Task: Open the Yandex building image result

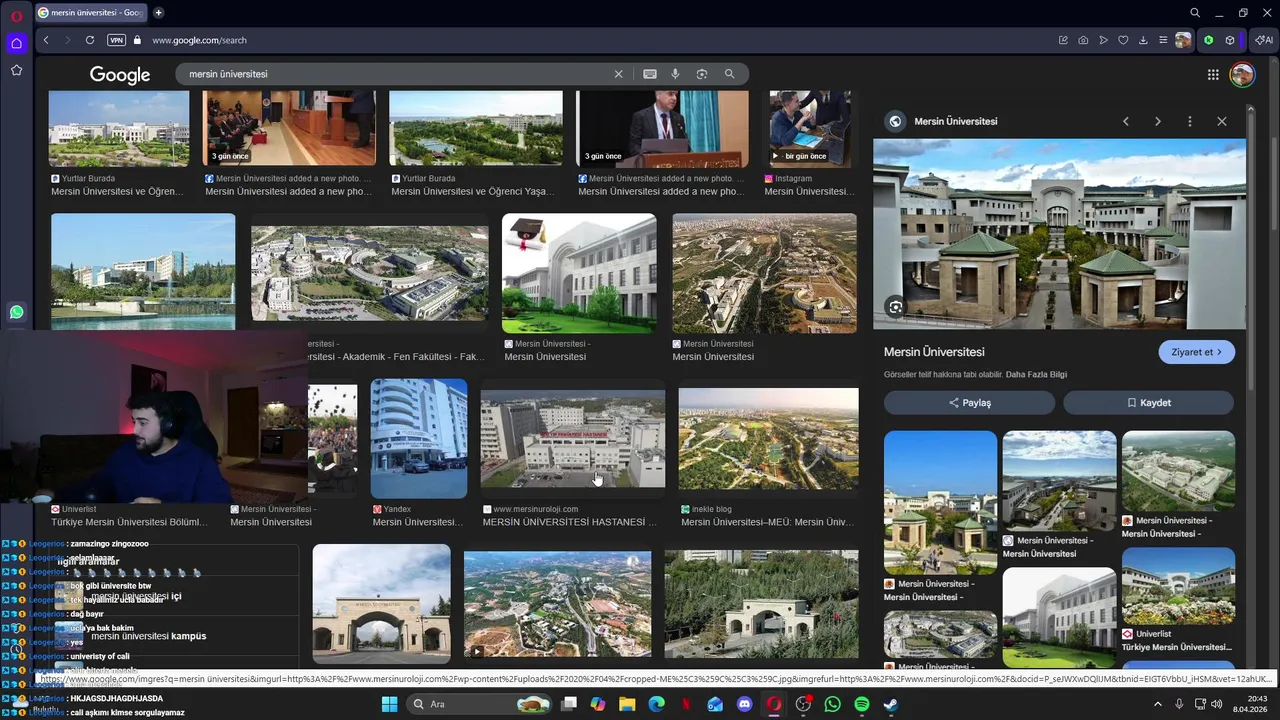Action: click(x=419, y=438)
